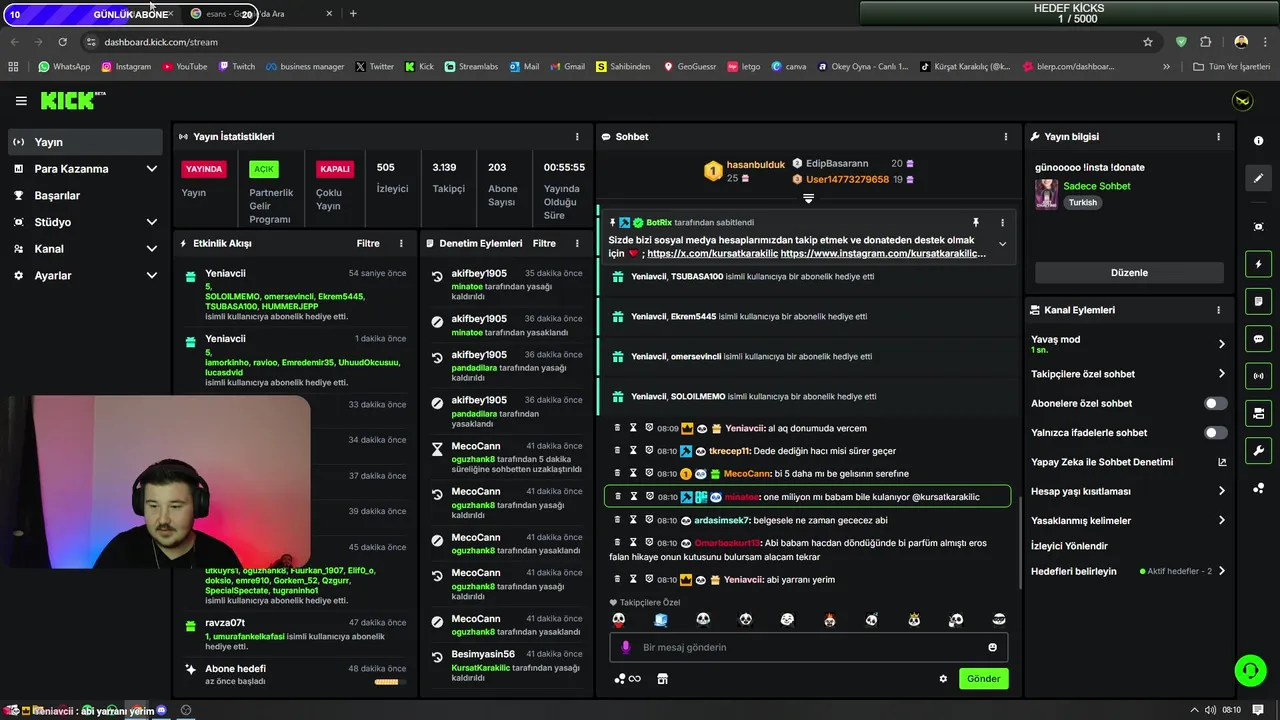This screenshot has height=720, width=1280.
Task: Expand the pinned message chevron
Action: click(x=1002, y=244)
